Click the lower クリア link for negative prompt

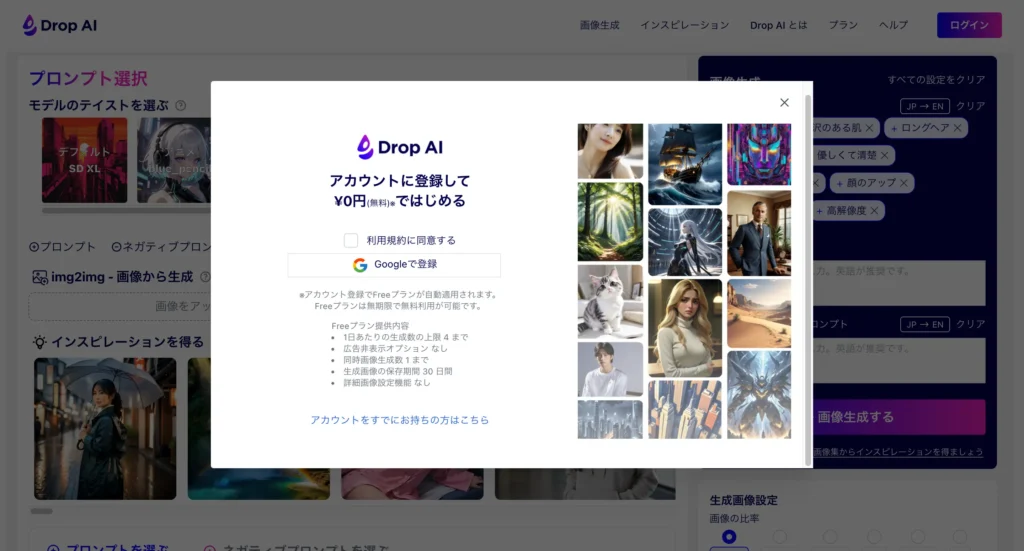[x=970, y=324]
